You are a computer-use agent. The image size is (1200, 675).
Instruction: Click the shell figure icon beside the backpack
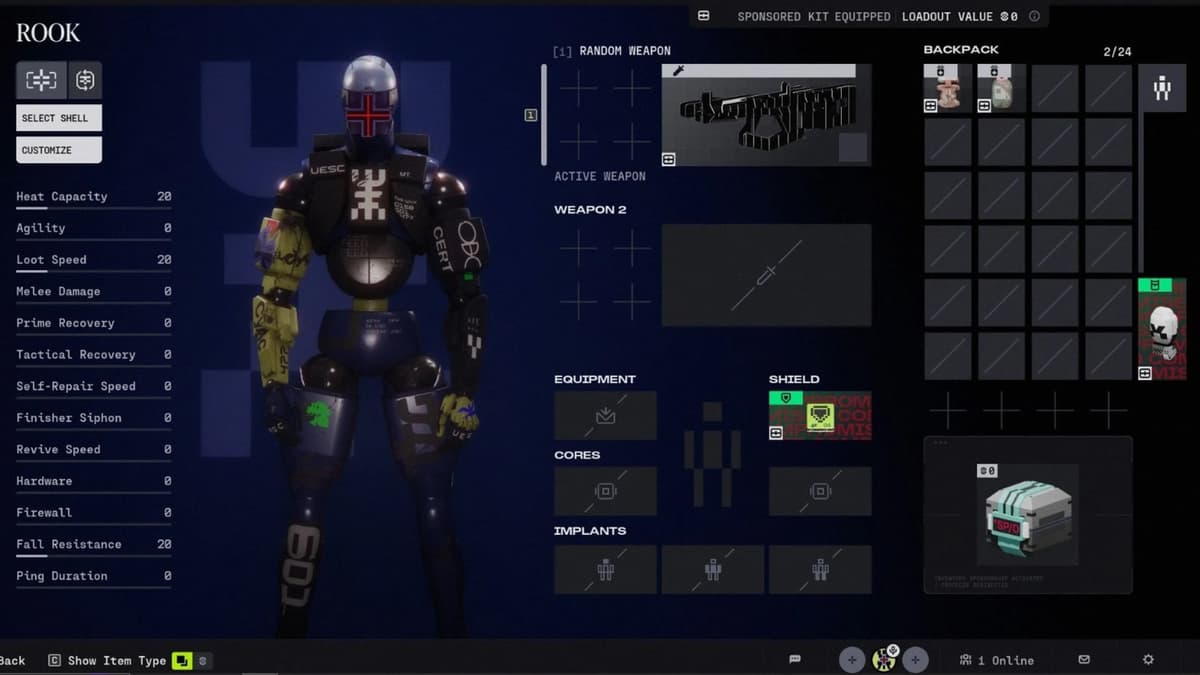pos(1161,89)
